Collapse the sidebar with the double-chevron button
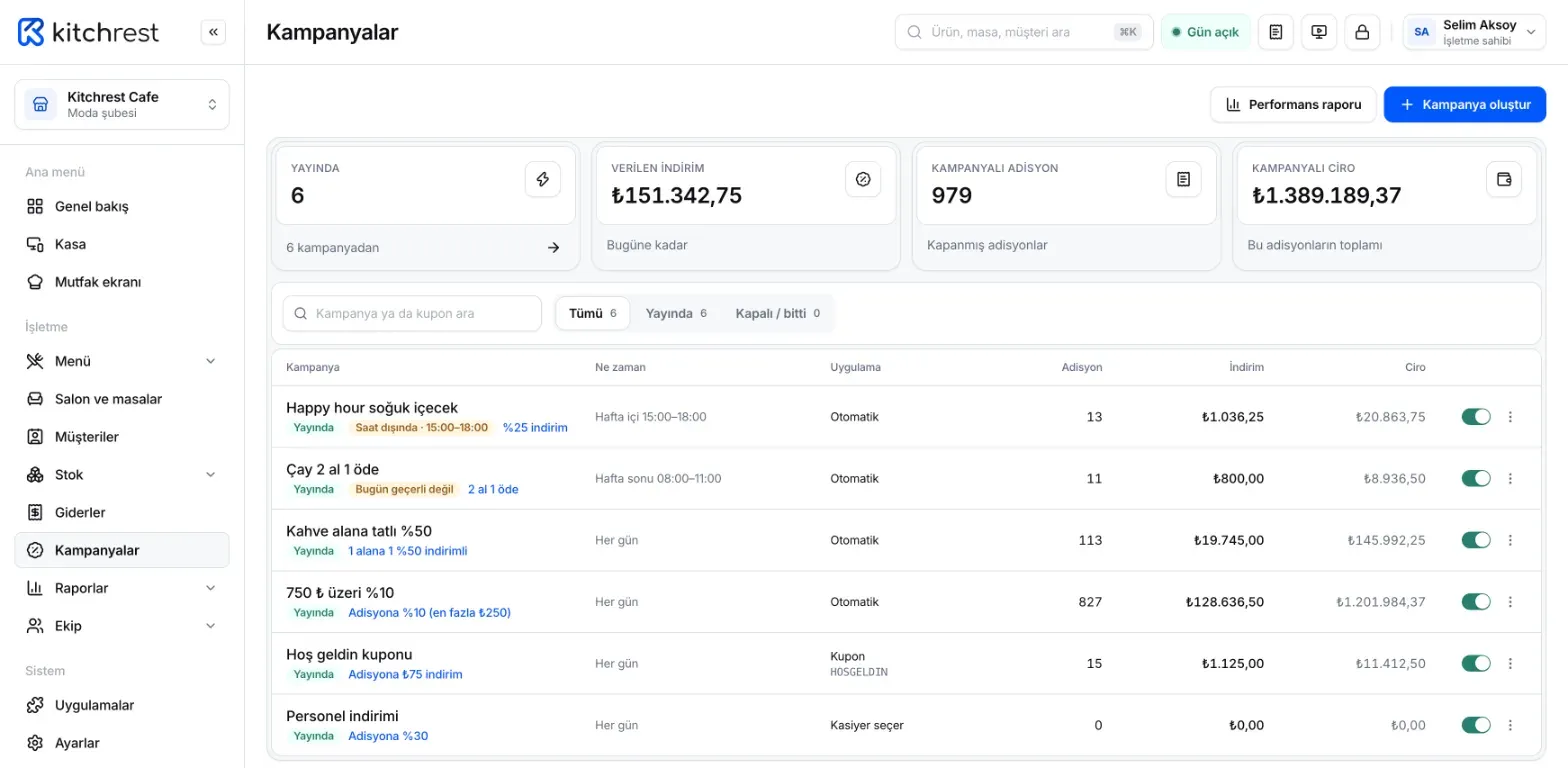Screen dimensions: 1568x768 pos(213,32)
